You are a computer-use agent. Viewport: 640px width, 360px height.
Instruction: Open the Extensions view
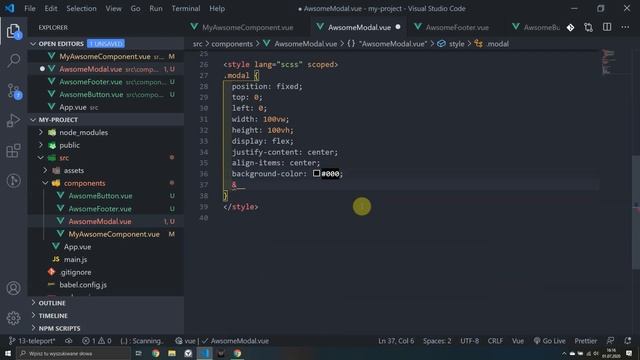tap(13, 151)
